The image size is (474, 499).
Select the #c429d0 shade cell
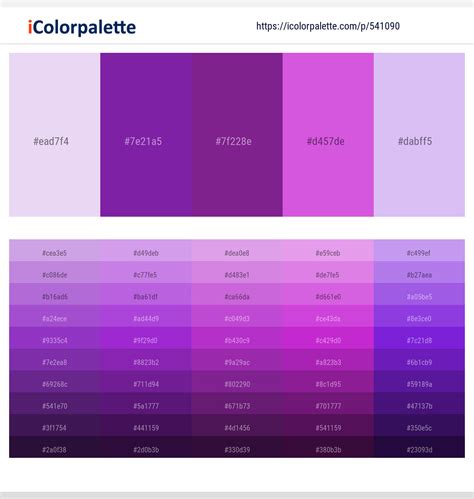[x=328, y=338]
